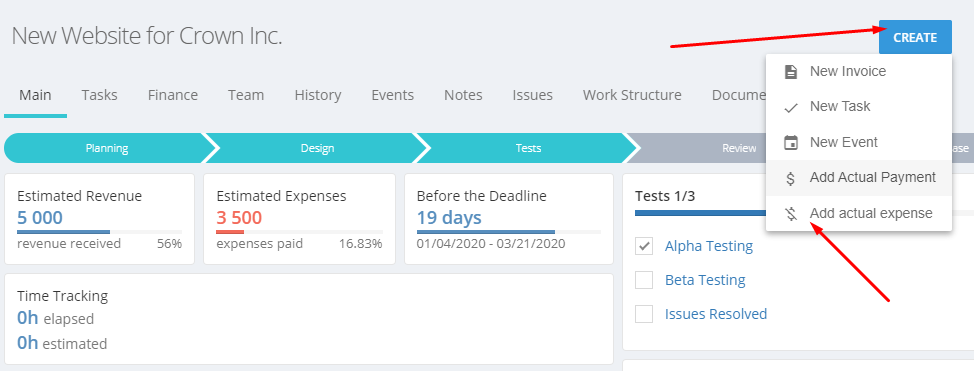
Task: Click the New Invoice document icon
Action: 791,71
